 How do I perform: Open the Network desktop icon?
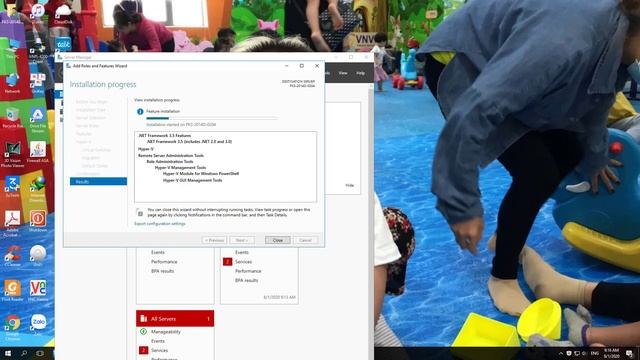point(12,82)
